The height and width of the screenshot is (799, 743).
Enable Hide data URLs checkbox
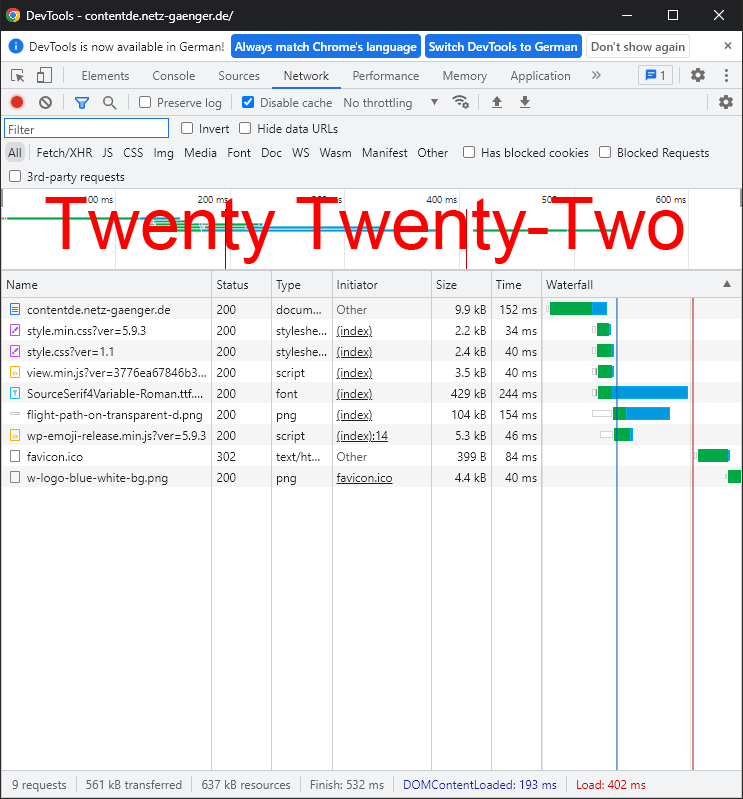point(245,128)
